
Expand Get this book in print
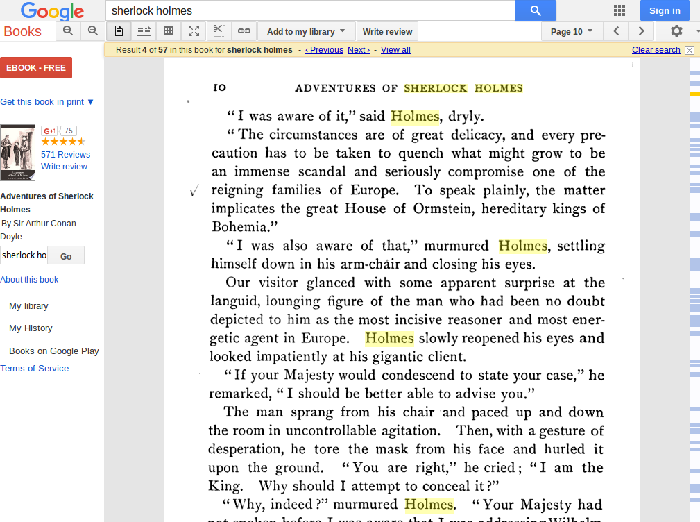pos(47,102)
